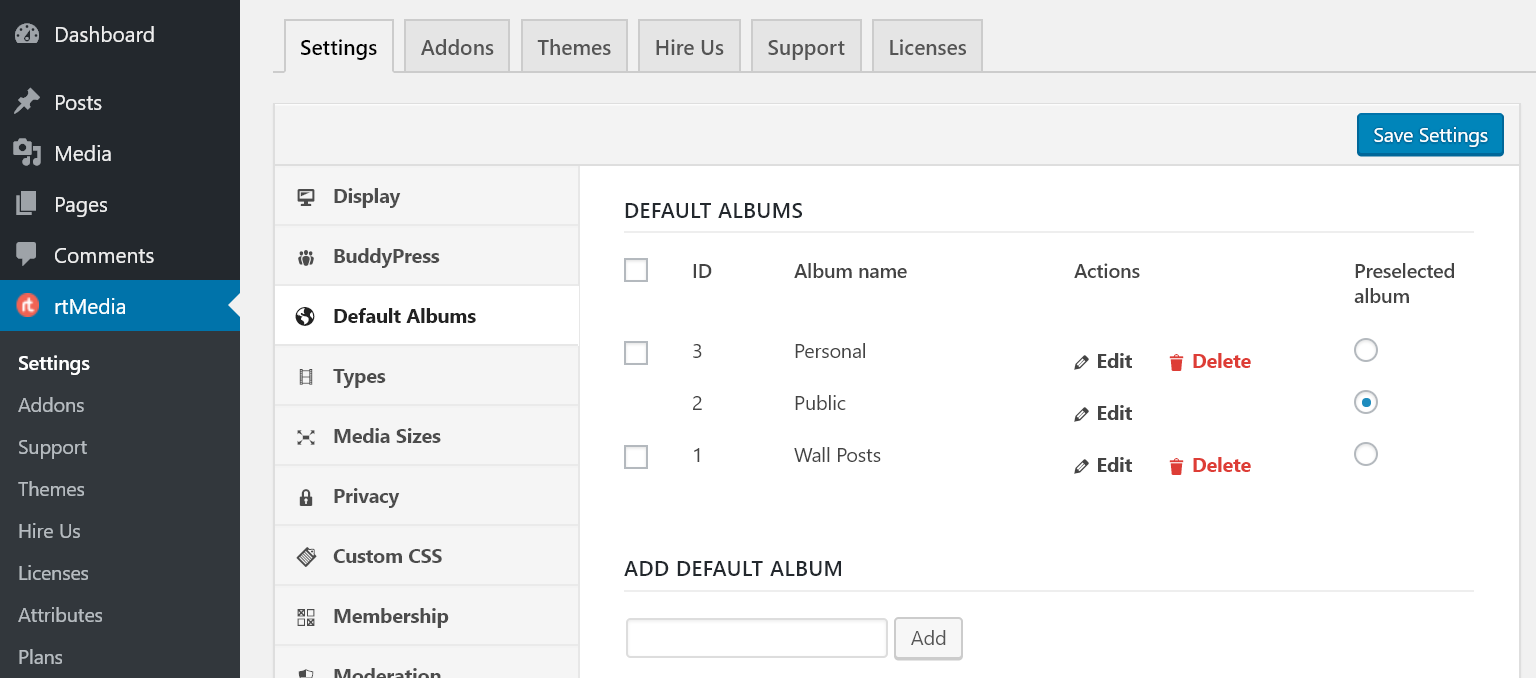Select the Privacy lock icon
1536x678 pixels.
pos(306,496)
